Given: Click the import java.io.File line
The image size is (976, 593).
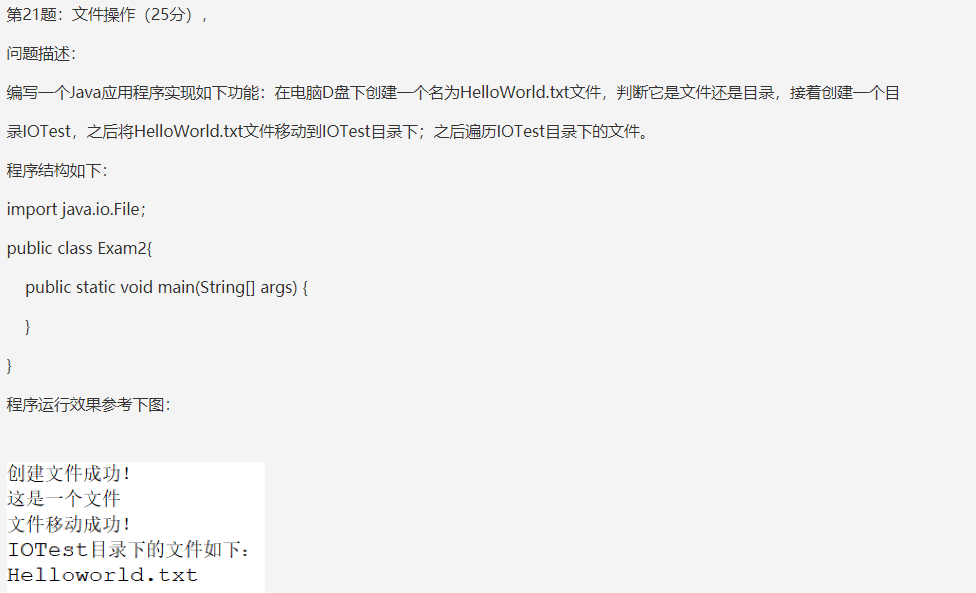Looking at the screenshot, I should pyautogui.click(x=76, y=210).
